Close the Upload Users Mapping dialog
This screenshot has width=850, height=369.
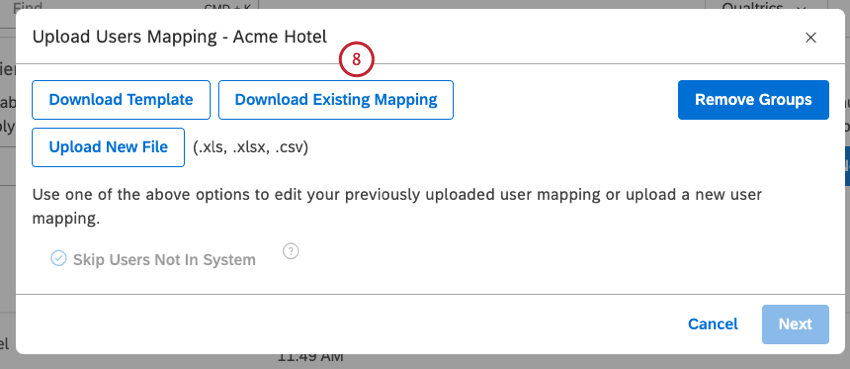pyautogui.click(x=810, y=37)
